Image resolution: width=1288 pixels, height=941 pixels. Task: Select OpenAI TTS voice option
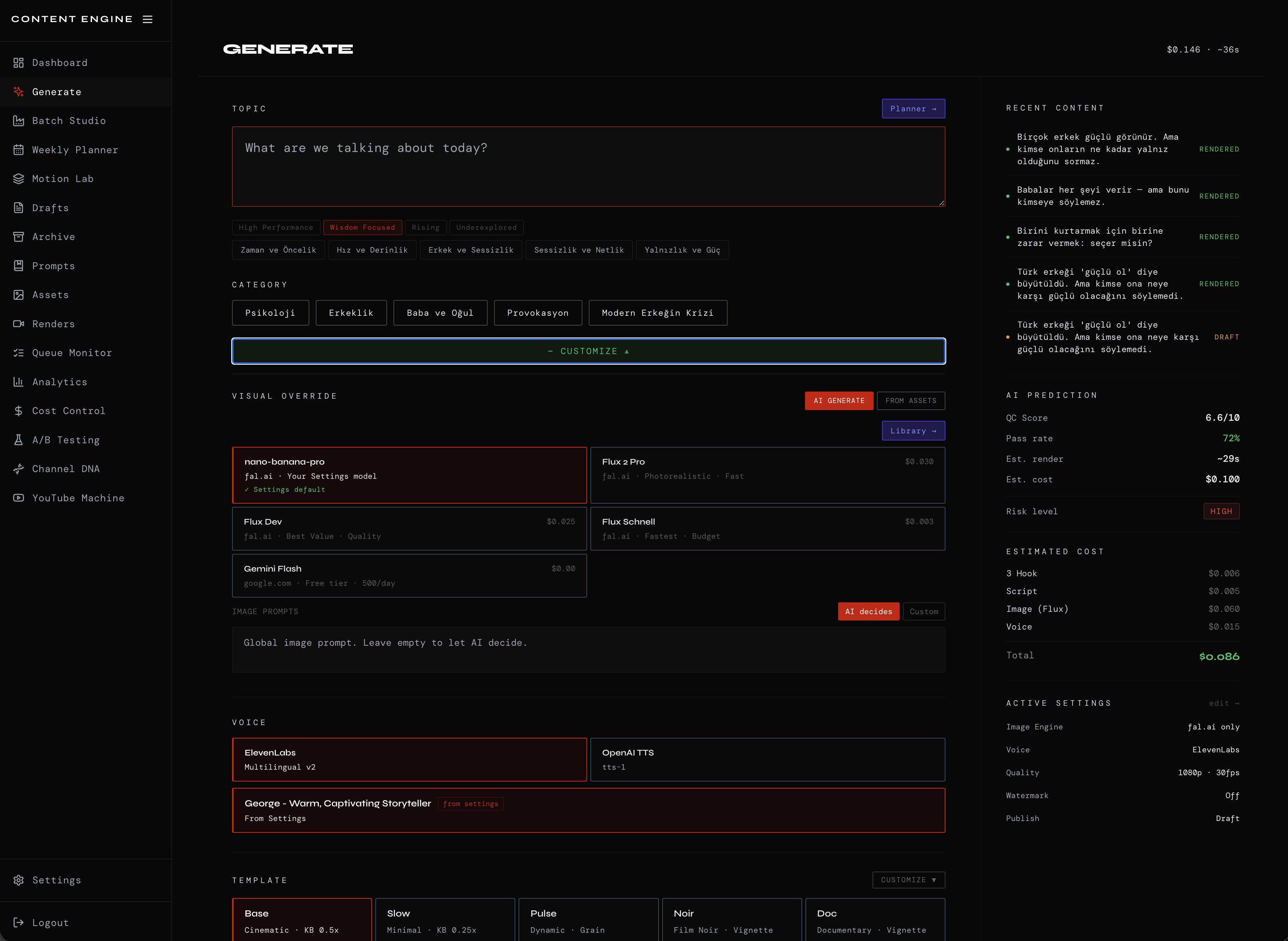(x=767, y=759)
